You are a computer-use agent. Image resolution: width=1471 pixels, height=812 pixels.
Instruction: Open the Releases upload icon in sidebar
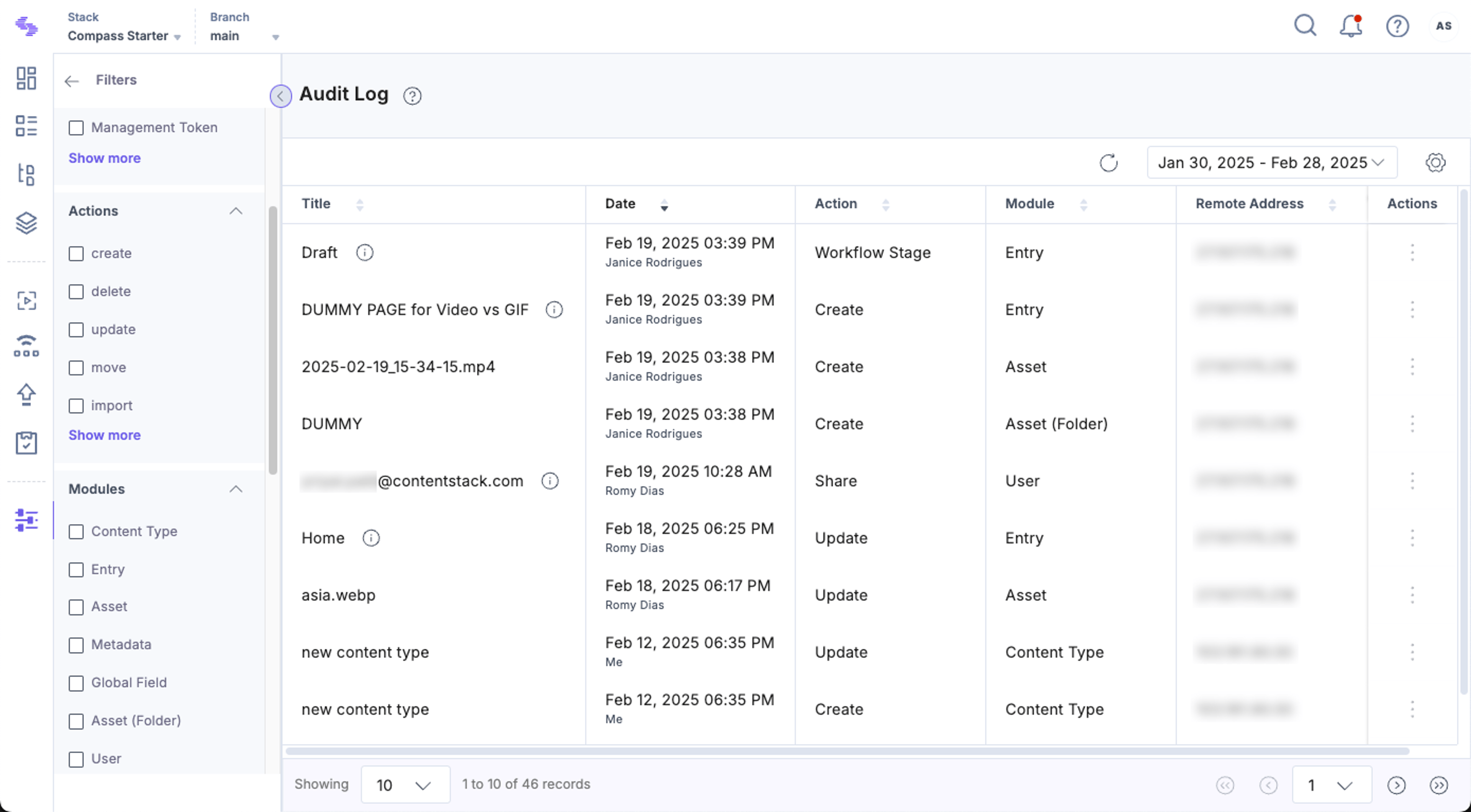tap(26, 394)
